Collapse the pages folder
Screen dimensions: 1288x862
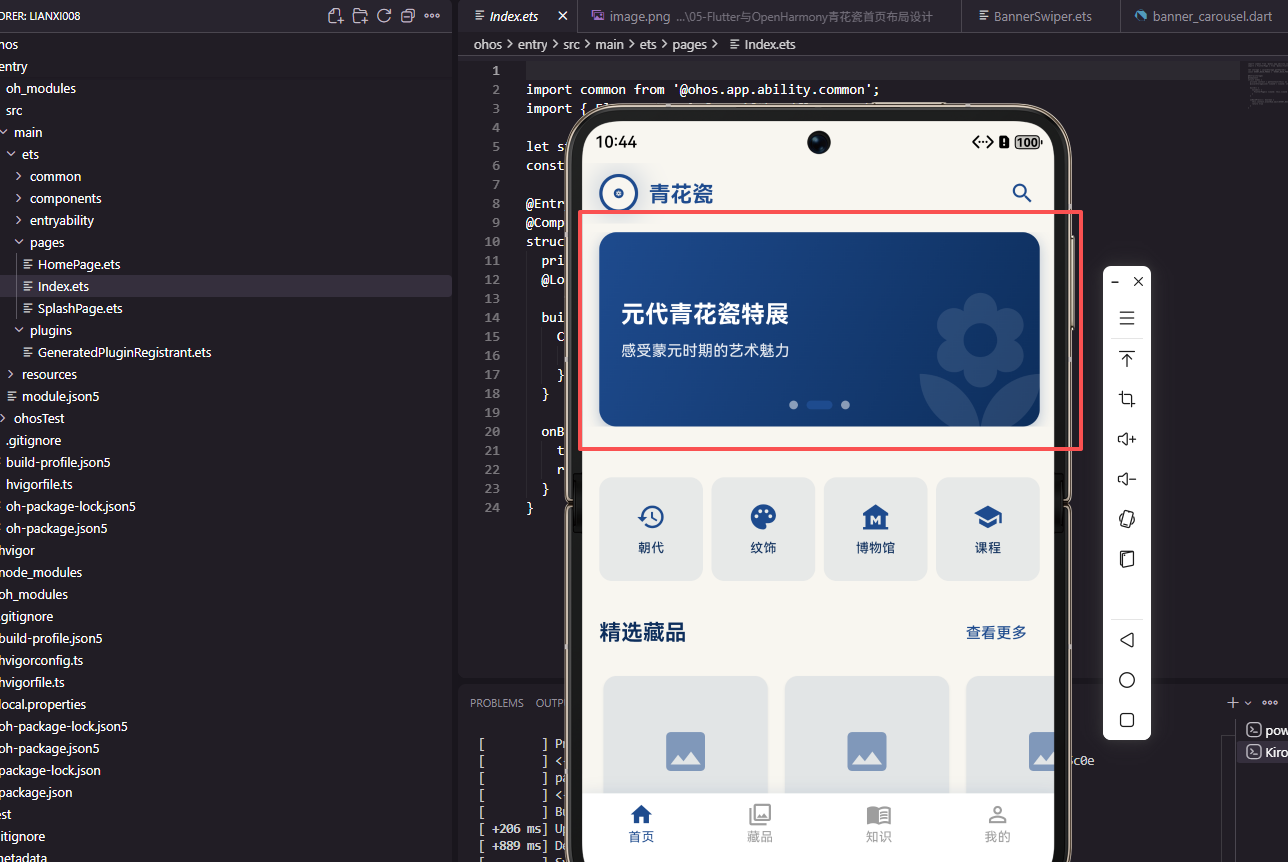click(x=49, y=242)
